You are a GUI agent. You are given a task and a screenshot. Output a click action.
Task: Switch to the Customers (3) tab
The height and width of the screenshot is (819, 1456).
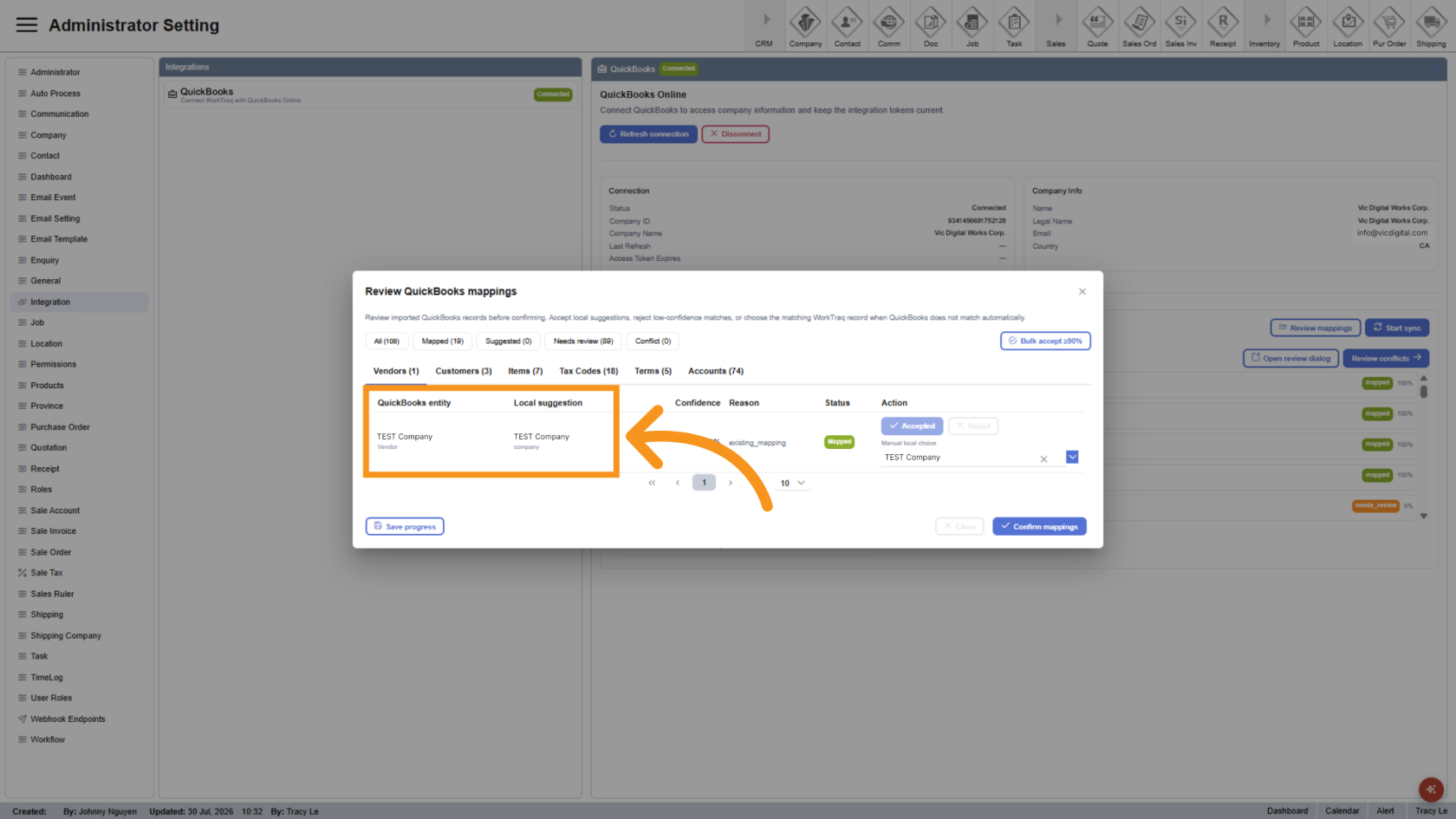pyautogui.click(x=464, y=371)
